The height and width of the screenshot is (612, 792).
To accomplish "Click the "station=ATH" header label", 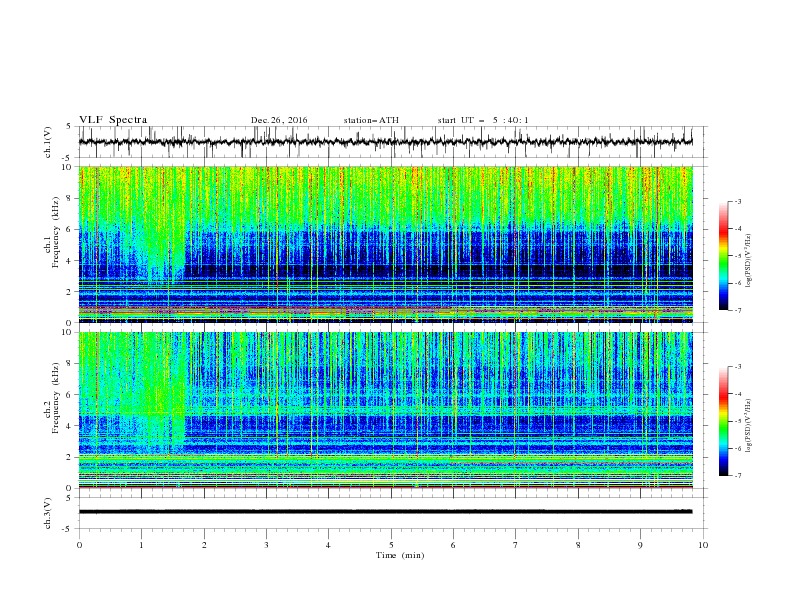I will coord(371,120).
